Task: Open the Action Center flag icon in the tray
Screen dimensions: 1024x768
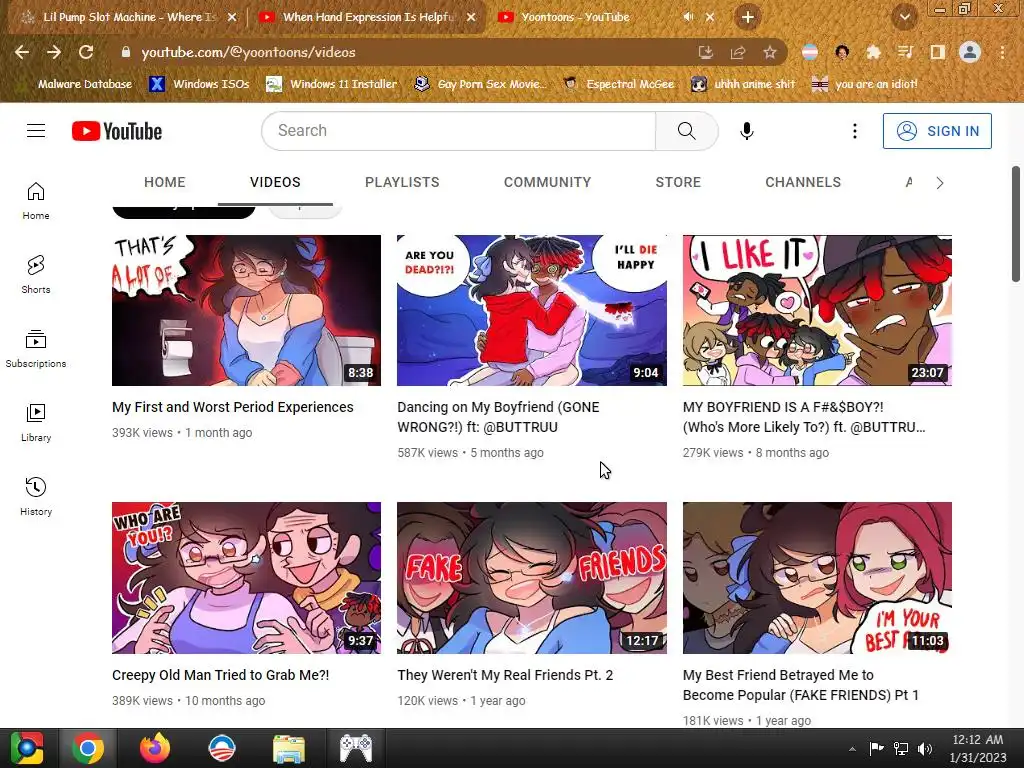Action: tap(876, 749)
